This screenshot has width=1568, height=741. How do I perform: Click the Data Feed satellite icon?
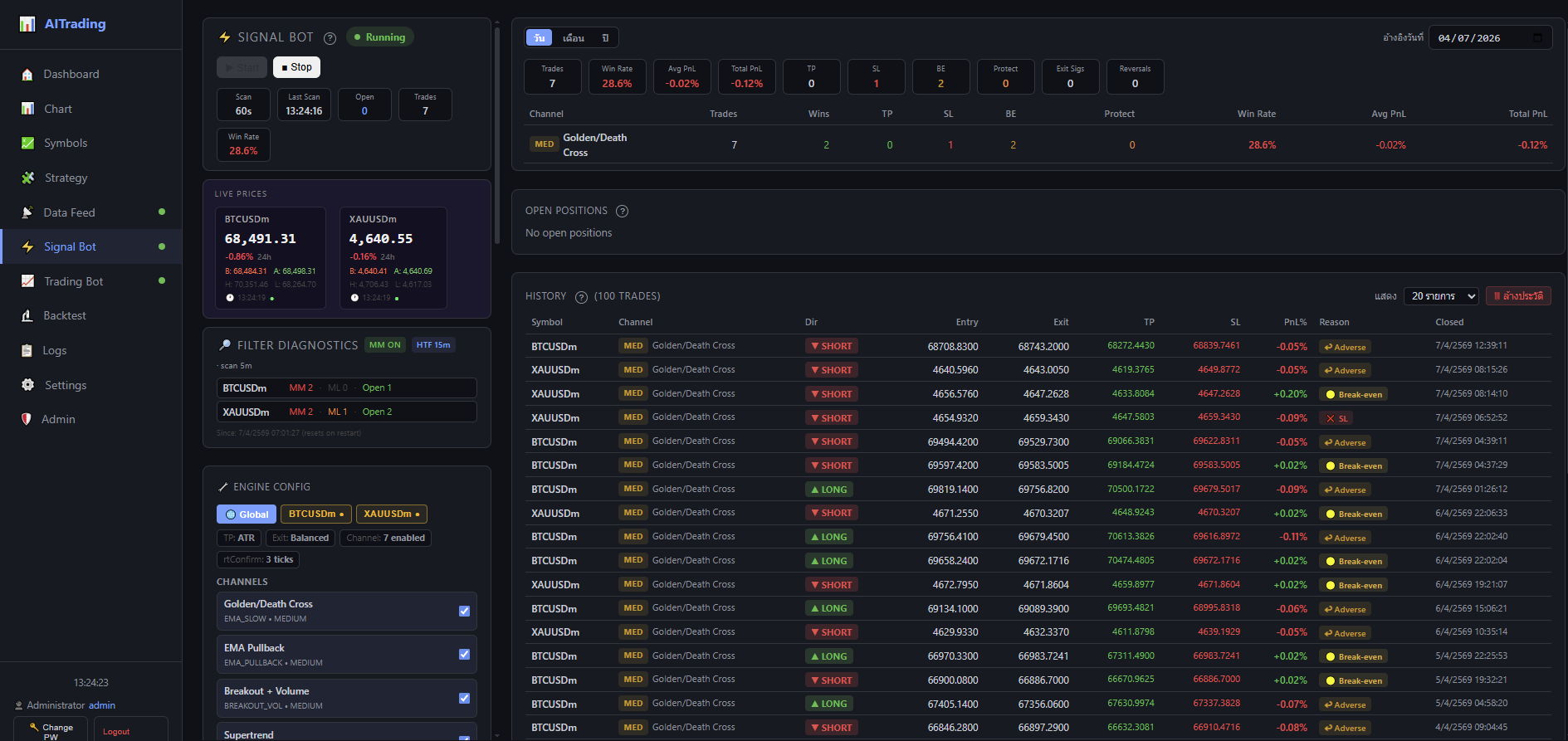click(27, 212)
